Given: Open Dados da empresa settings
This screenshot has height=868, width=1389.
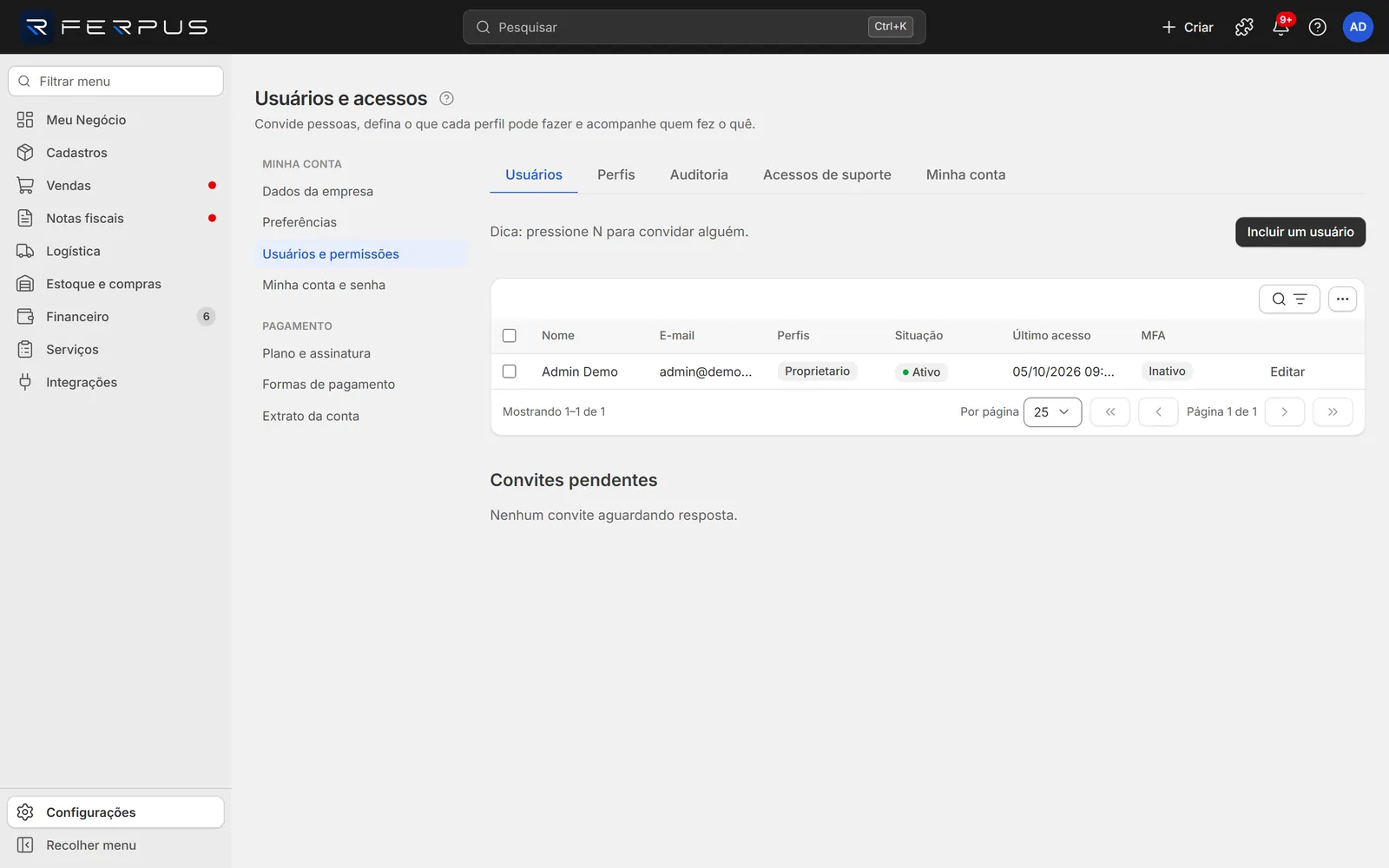Looking at the screenshot, I should (360, 192).
